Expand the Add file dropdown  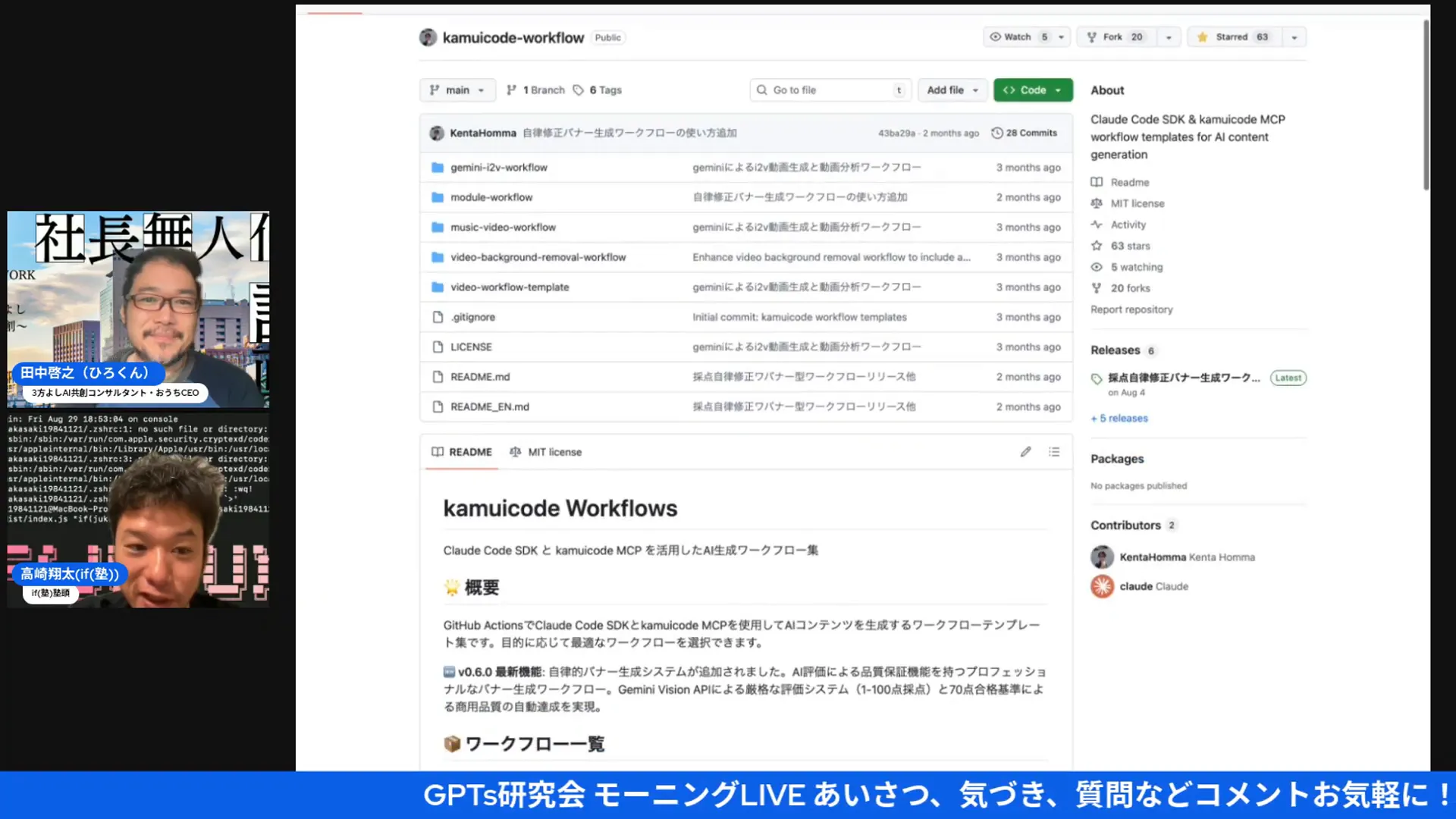point(952,89)
